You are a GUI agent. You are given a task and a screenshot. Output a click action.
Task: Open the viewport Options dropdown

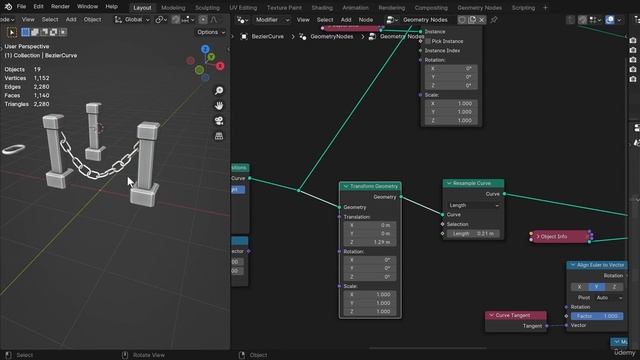[211, 32]
